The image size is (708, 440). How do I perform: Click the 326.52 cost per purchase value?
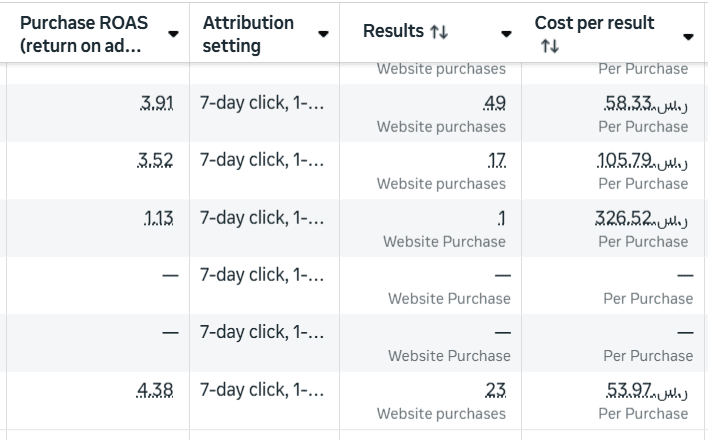tap(642, 218)
